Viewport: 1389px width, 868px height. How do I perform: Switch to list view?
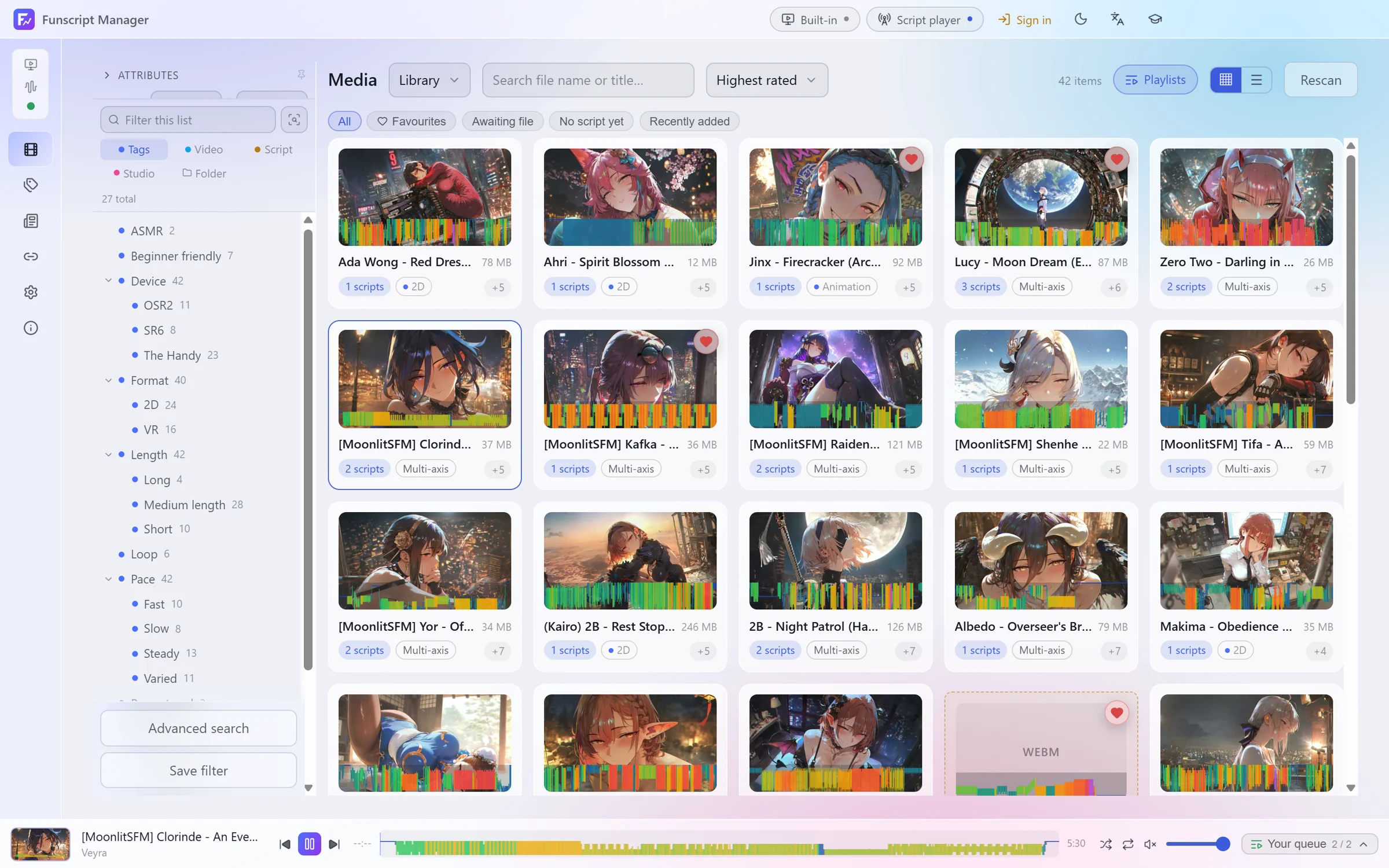[1256, 80]
